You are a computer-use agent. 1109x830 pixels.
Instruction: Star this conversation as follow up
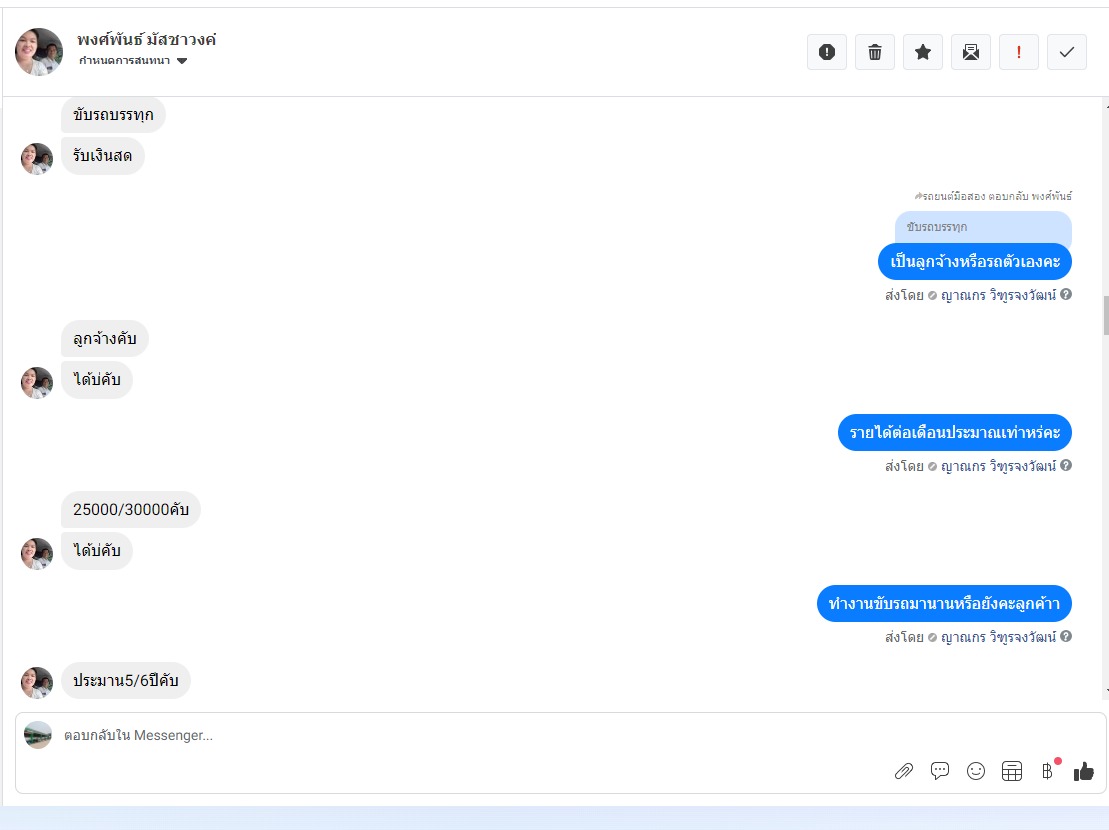922,52
